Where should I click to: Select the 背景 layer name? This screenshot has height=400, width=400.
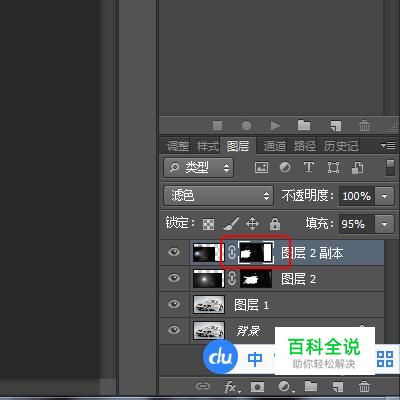point(248,331)
